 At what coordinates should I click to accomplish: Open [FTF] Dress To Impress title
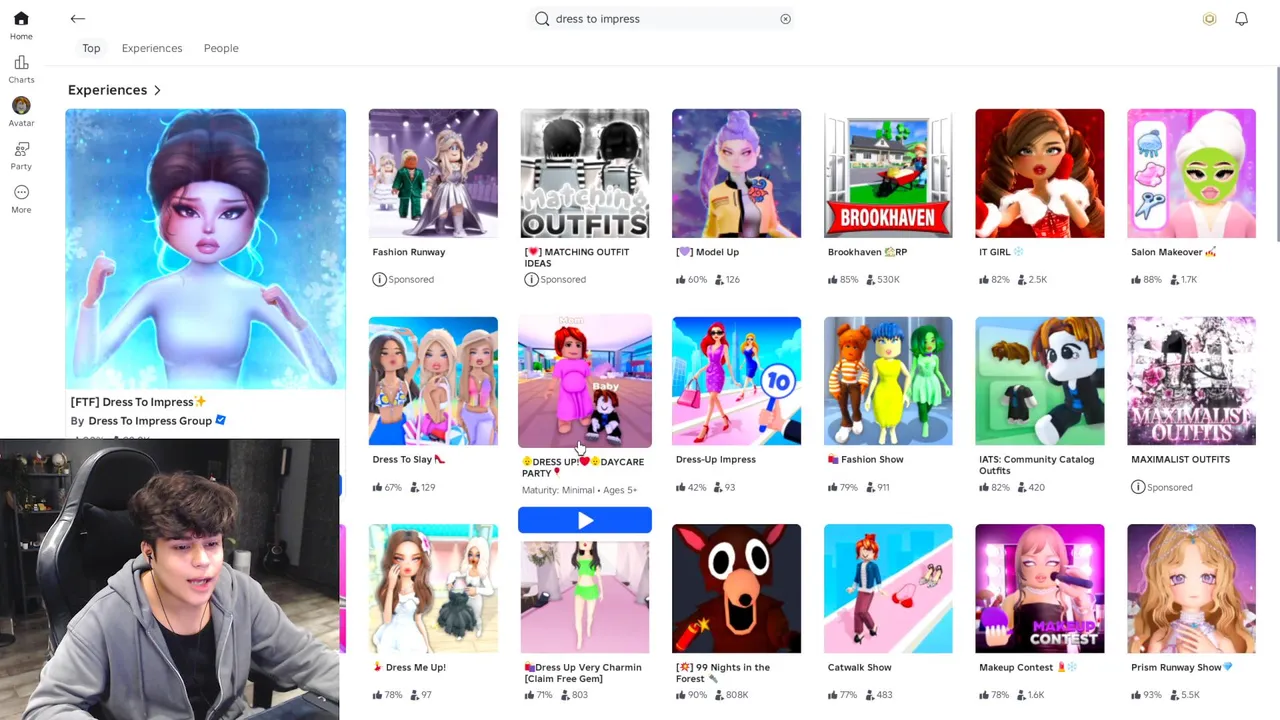(x=138, y=402)
